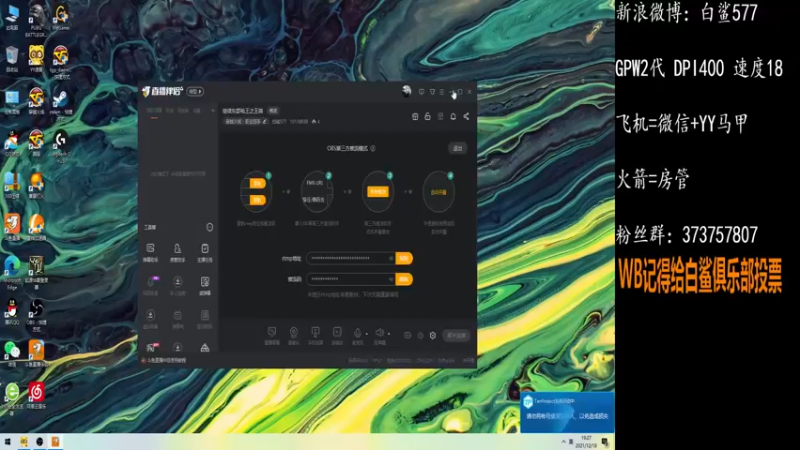Open the chess-pawn tool in the toolbox

point(178,252)
